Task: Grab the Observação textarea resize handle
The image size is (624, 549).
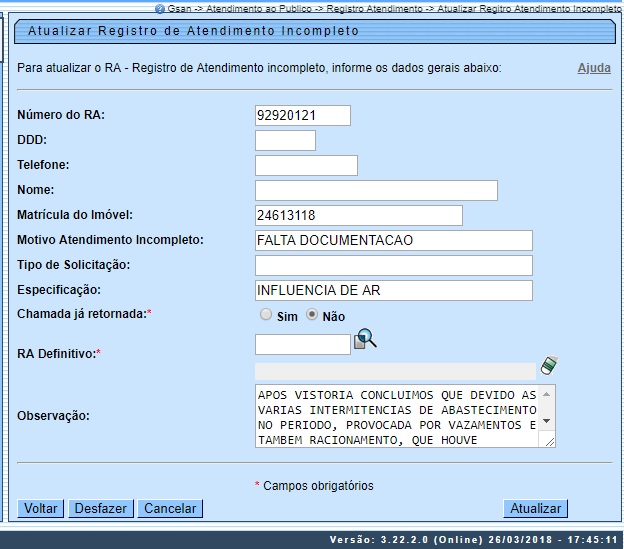Action: click(549, 440)
